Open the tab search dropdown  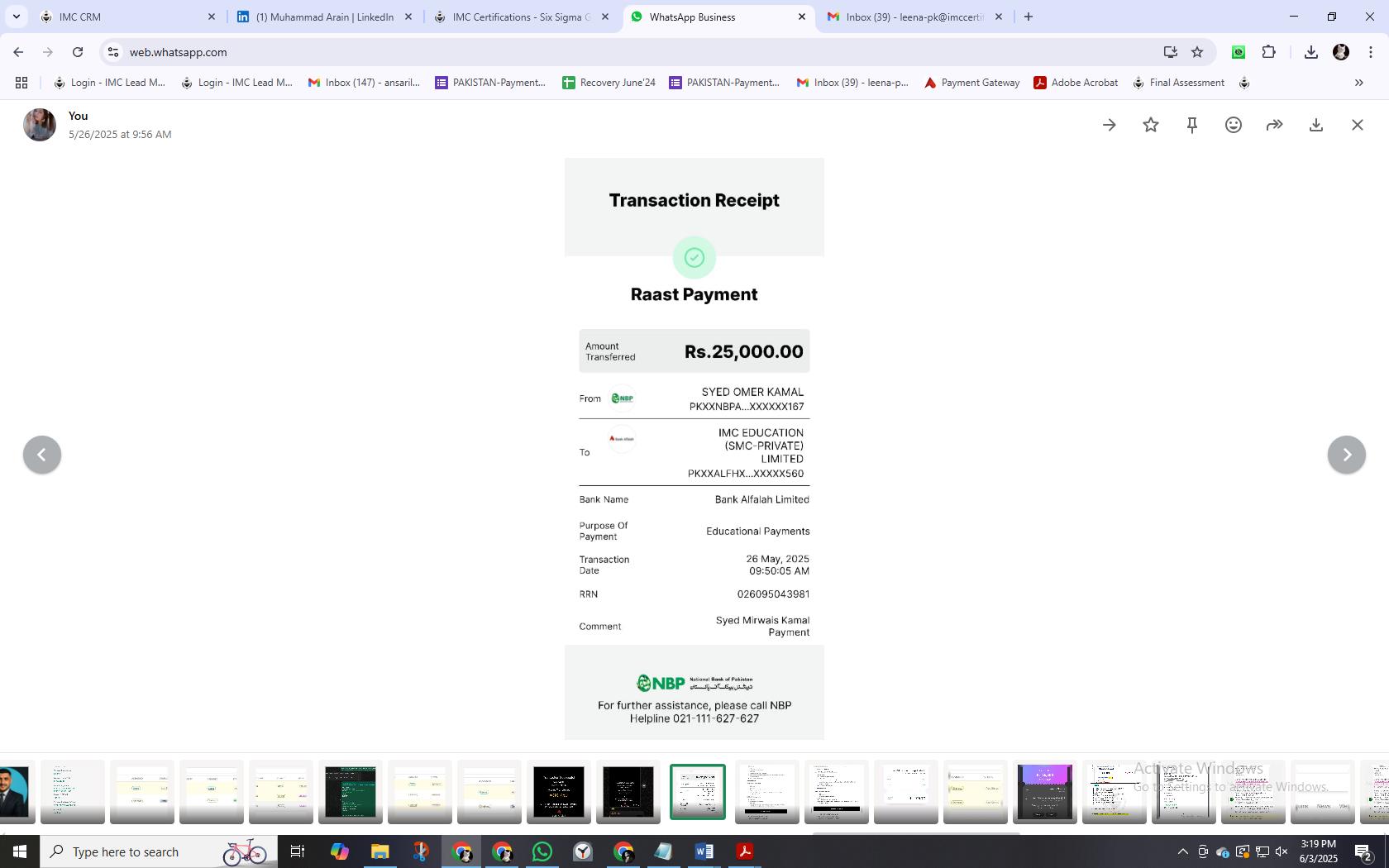(16, 17)
